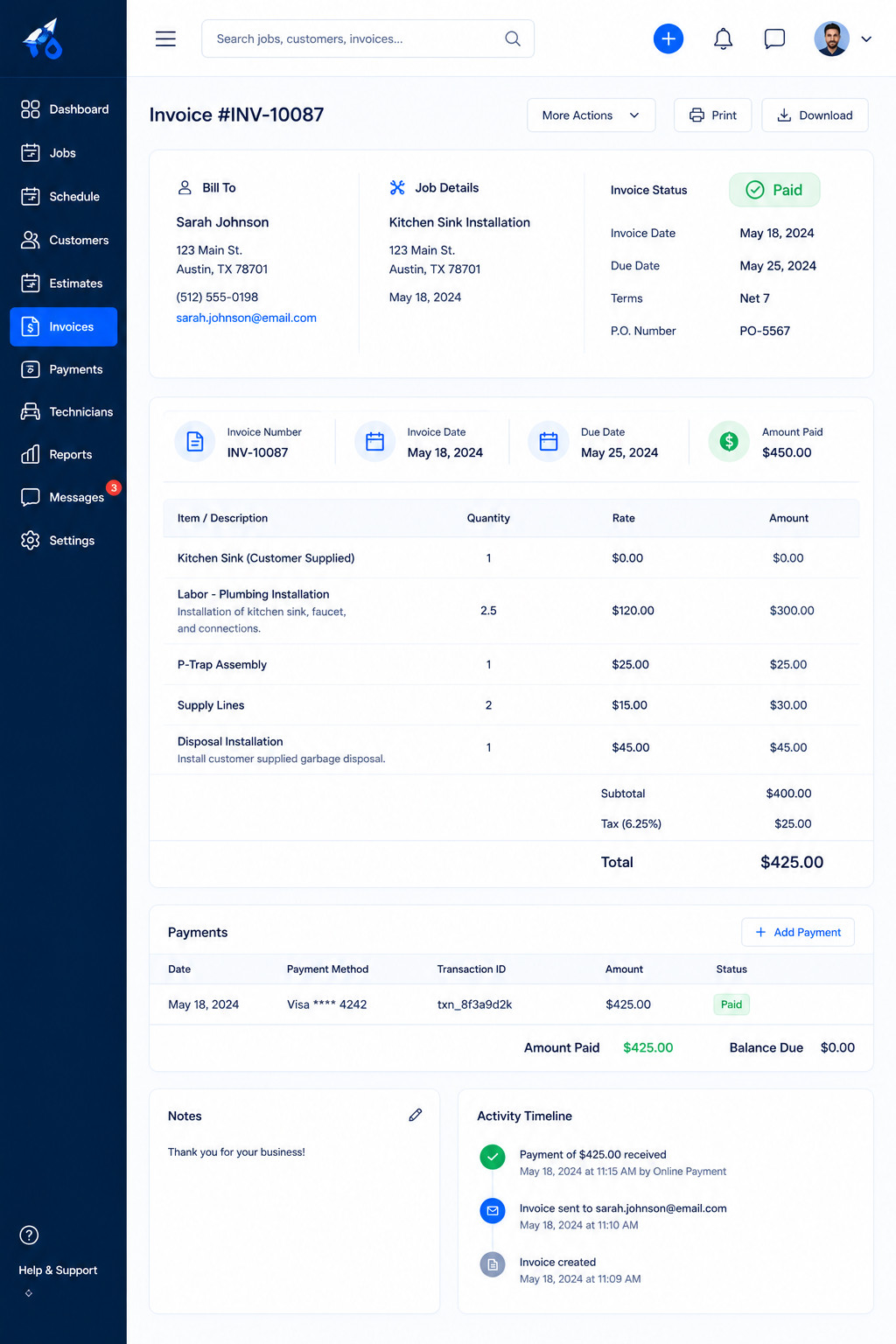Click the printer icon in Print
This screenshot has height=1344, width=896.
696,115
